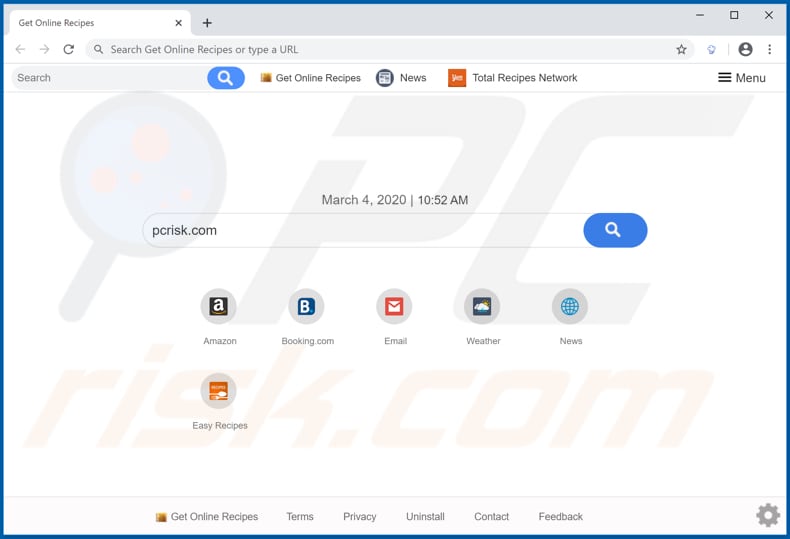Open the hamburger Menu button
This screenshot has height=539, width=790.
point(742,78)
